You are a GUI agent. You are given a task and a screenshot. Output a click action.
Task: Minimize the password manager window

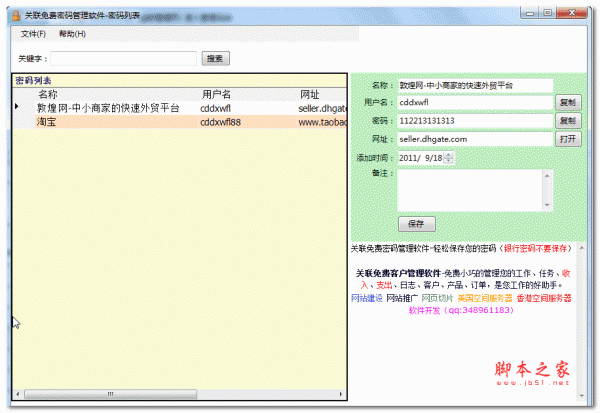click(x=530, y=13)
